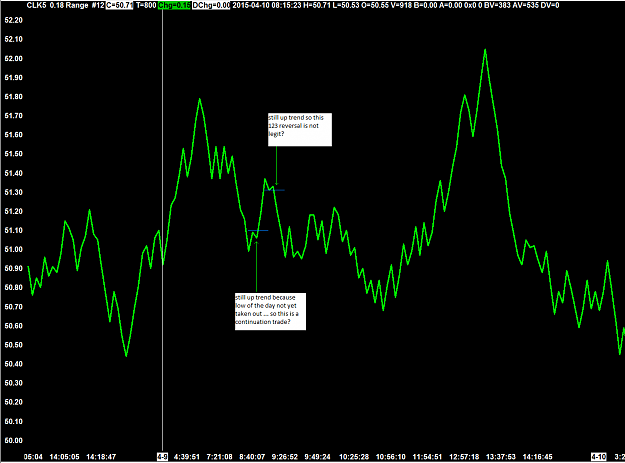Click the 51.30 price axis label
This screenshot has width=625, height=463.
click(14, 192)
